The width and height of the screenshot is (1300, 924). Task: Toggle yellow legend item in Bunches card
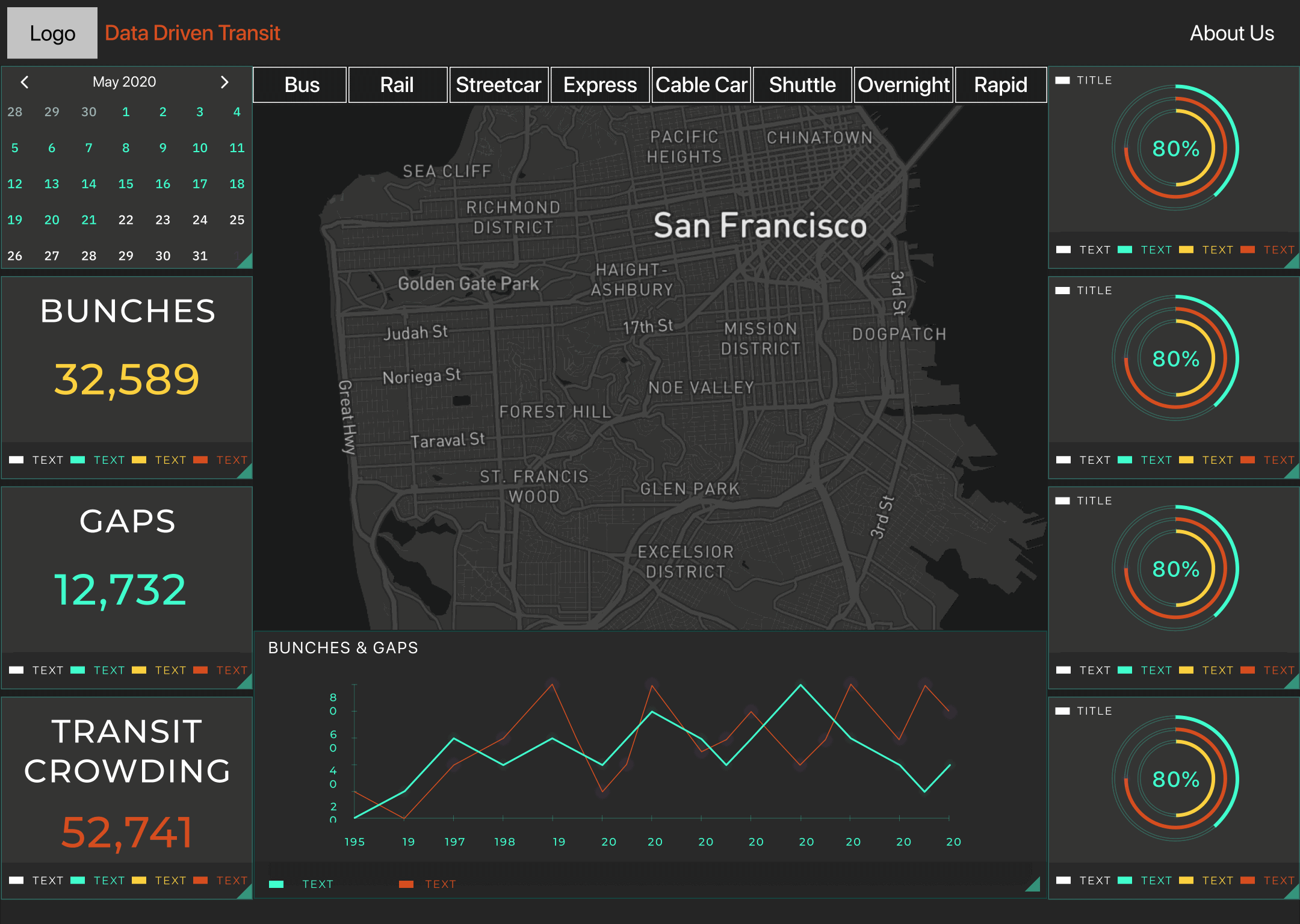139,460
